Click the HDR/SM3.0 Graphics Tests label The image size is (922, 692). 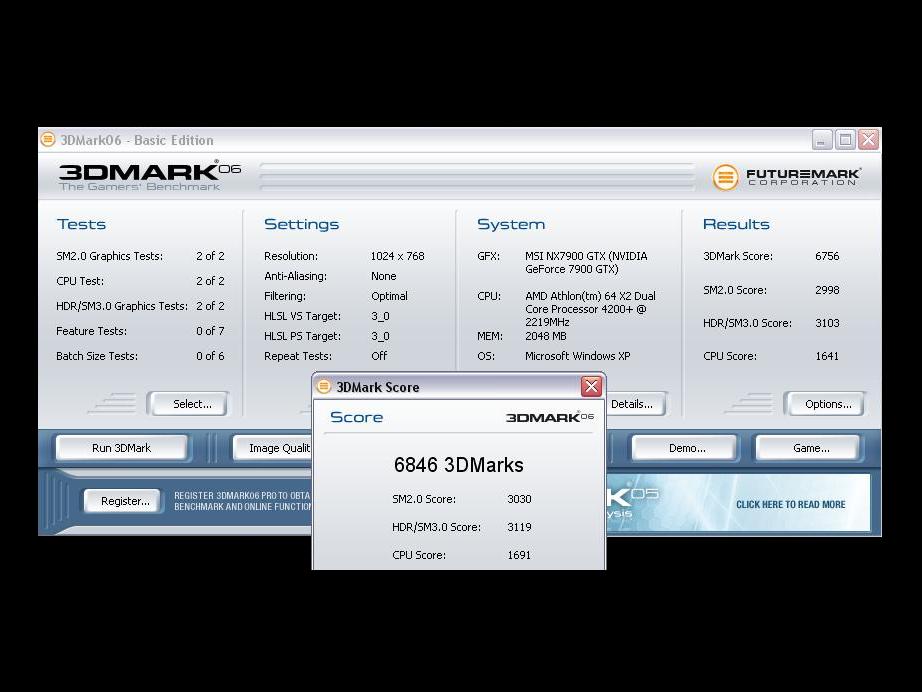pos(122,306)
